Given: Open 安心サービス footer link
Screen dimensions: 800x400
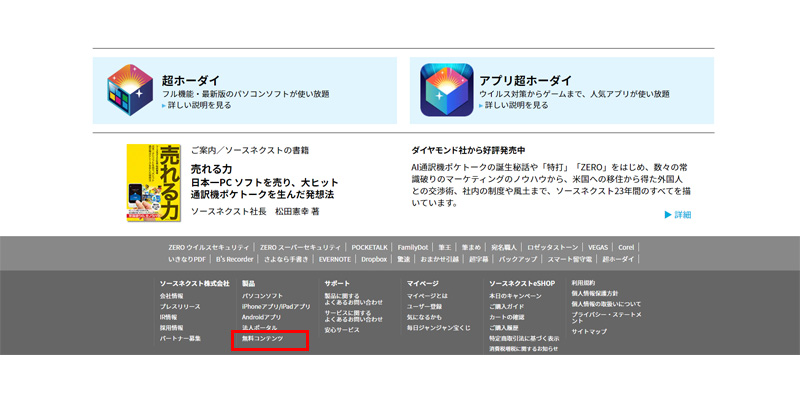Looking at the screenshot, I should pos(342,330).
